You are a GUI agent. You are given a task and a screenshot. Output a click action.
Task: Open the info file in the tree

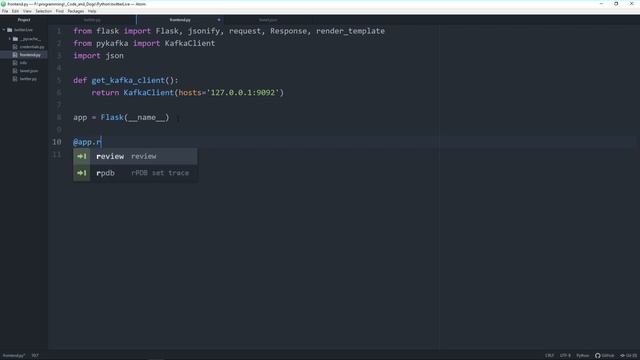[x=23, y=63]
